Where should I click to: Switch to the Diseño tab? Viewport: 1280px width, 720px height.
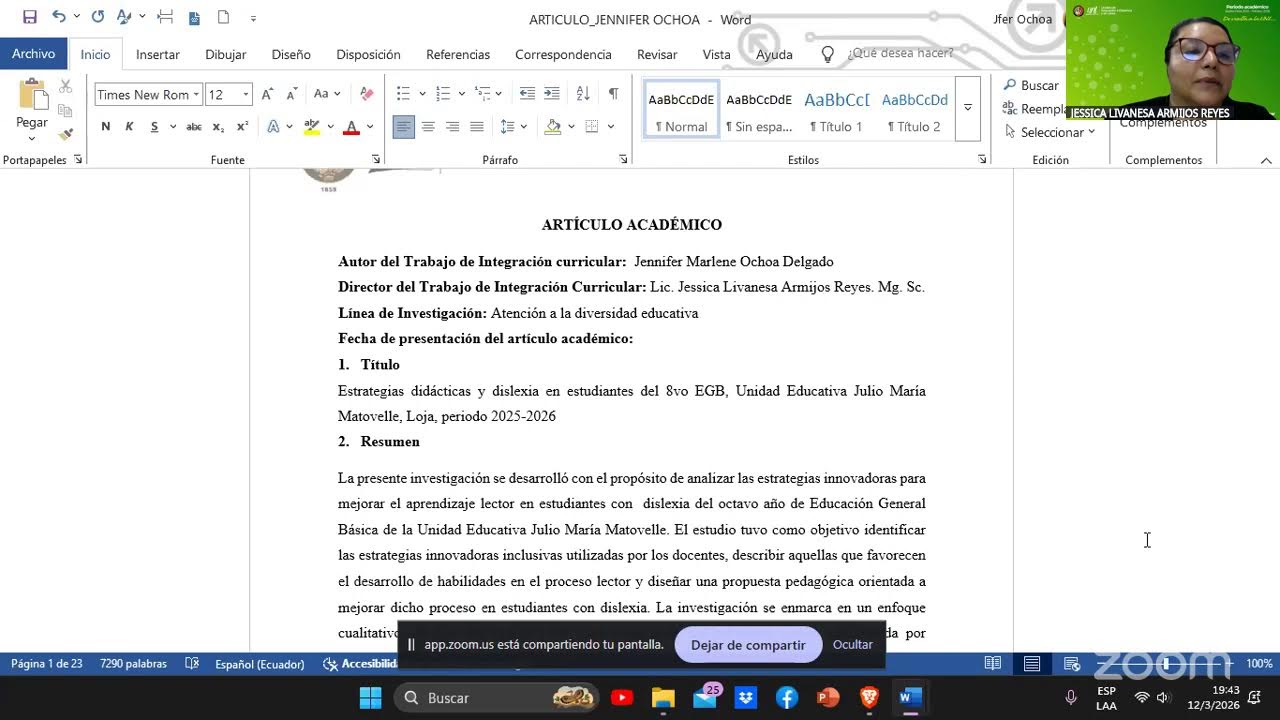coord(291,55)
